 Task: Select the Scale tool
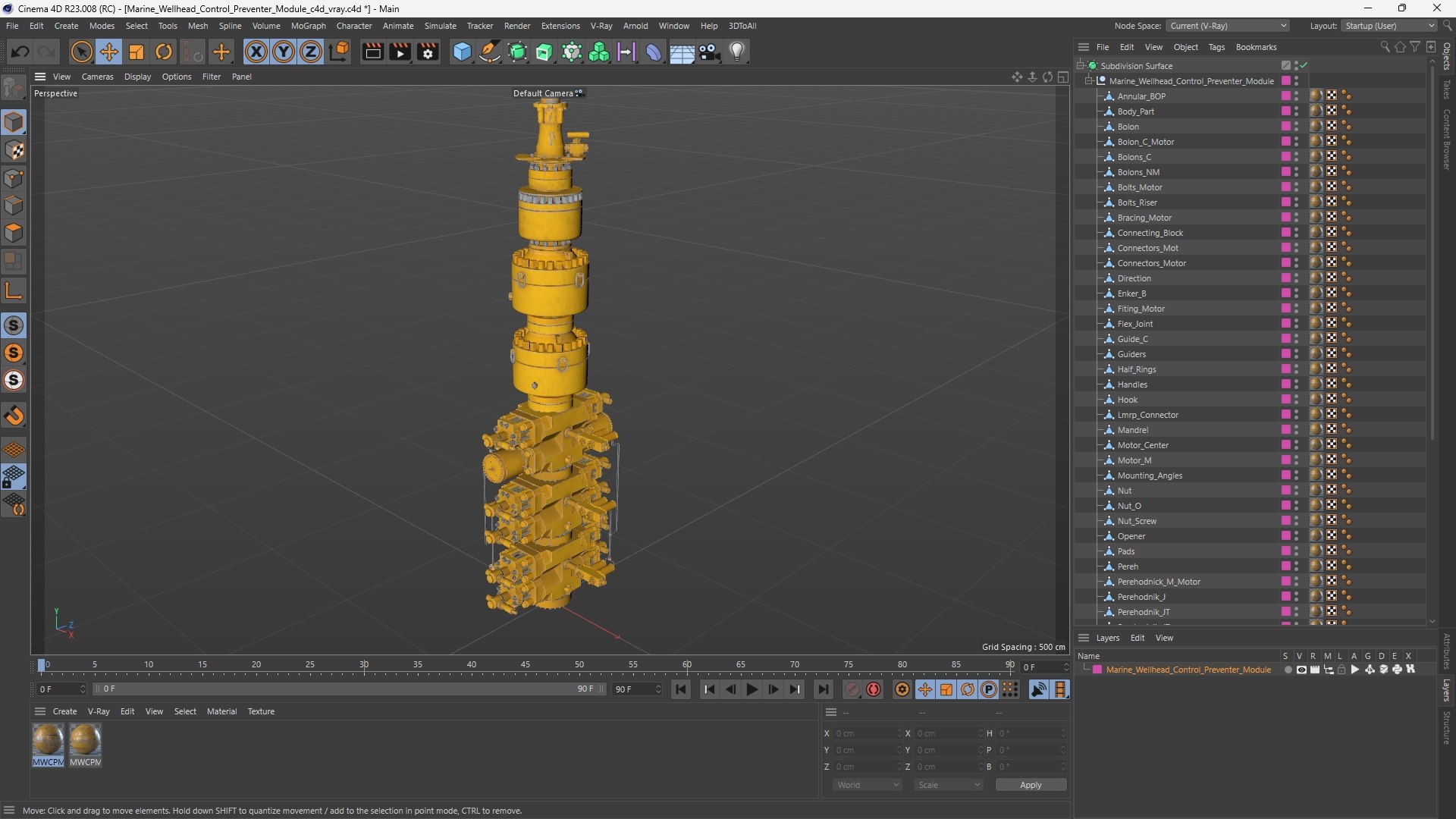pyautogui.click(x=136, y=52)
